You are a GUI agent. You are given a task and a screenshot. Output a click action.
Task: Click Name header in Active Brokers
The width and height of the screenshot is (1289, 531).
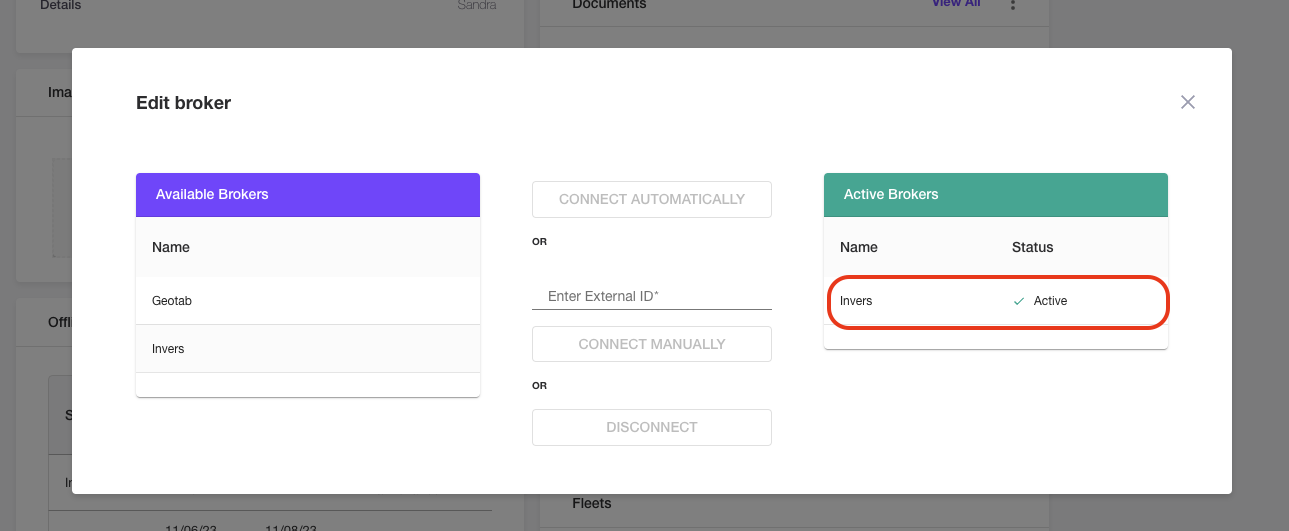[x=859, y=247]
